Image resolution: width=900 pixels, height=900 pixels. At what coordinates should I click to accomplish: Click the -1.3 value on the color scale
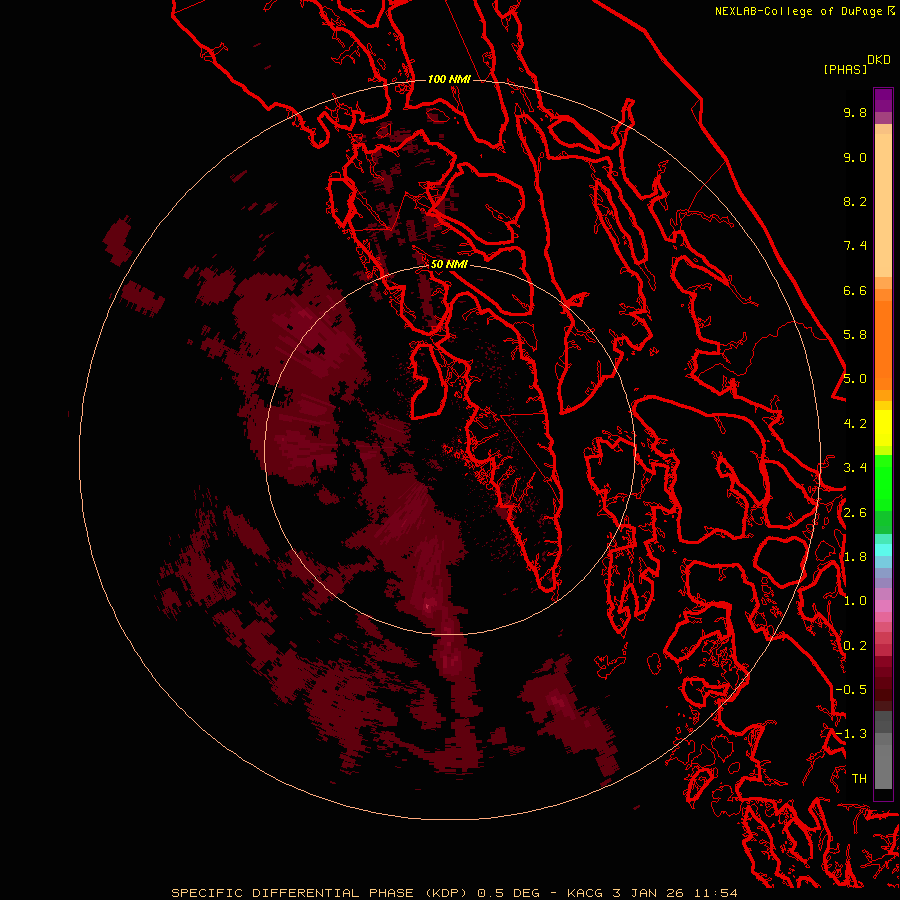click(851, 734)
